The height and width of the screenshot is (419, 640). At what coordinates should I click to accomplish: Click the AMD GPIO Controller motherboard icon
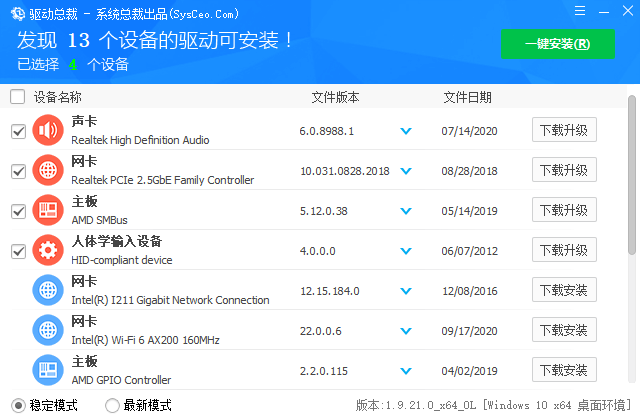tap(48, 370)
